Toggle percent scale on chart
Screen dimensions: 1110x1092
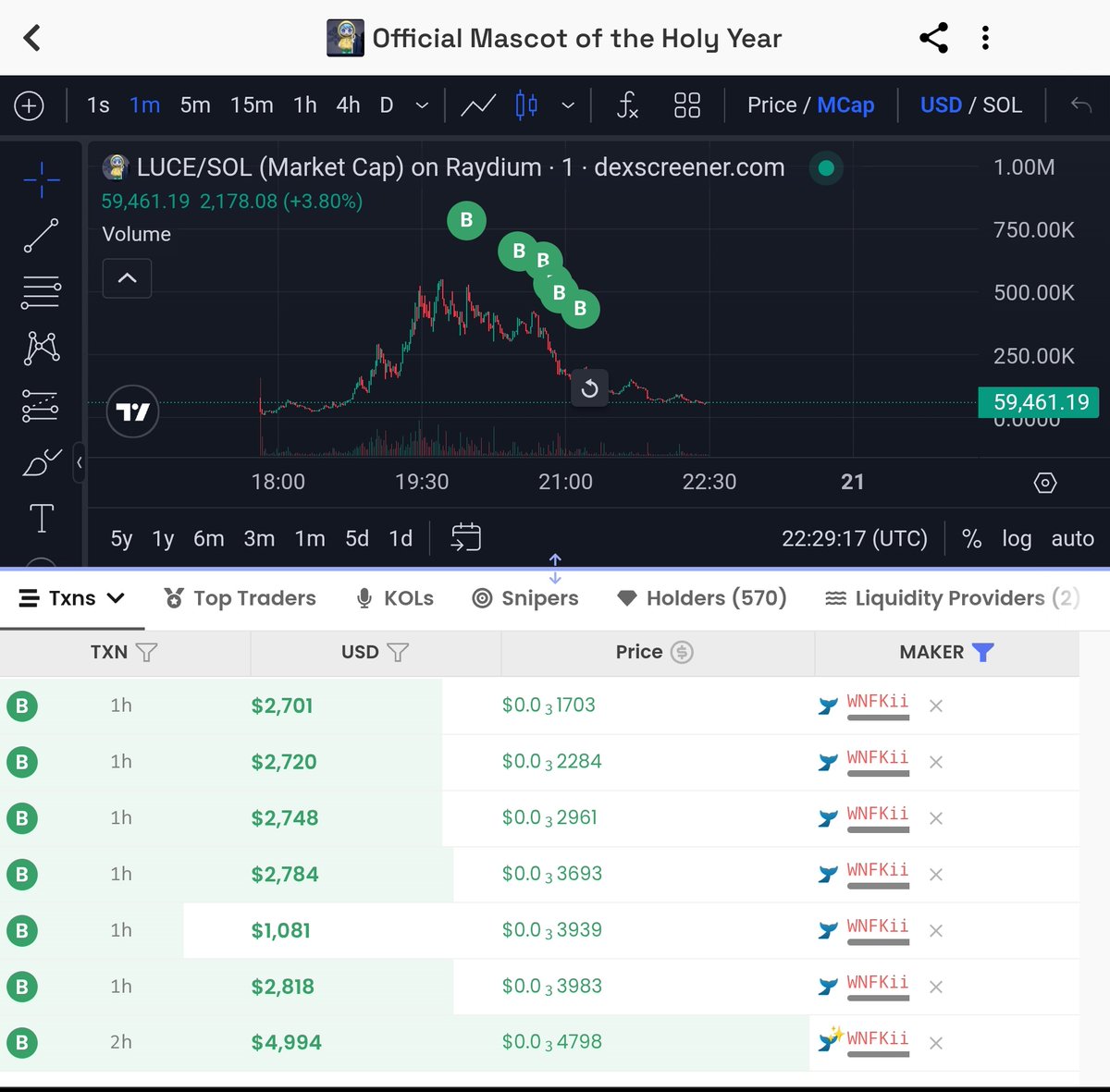click(971, 539)
